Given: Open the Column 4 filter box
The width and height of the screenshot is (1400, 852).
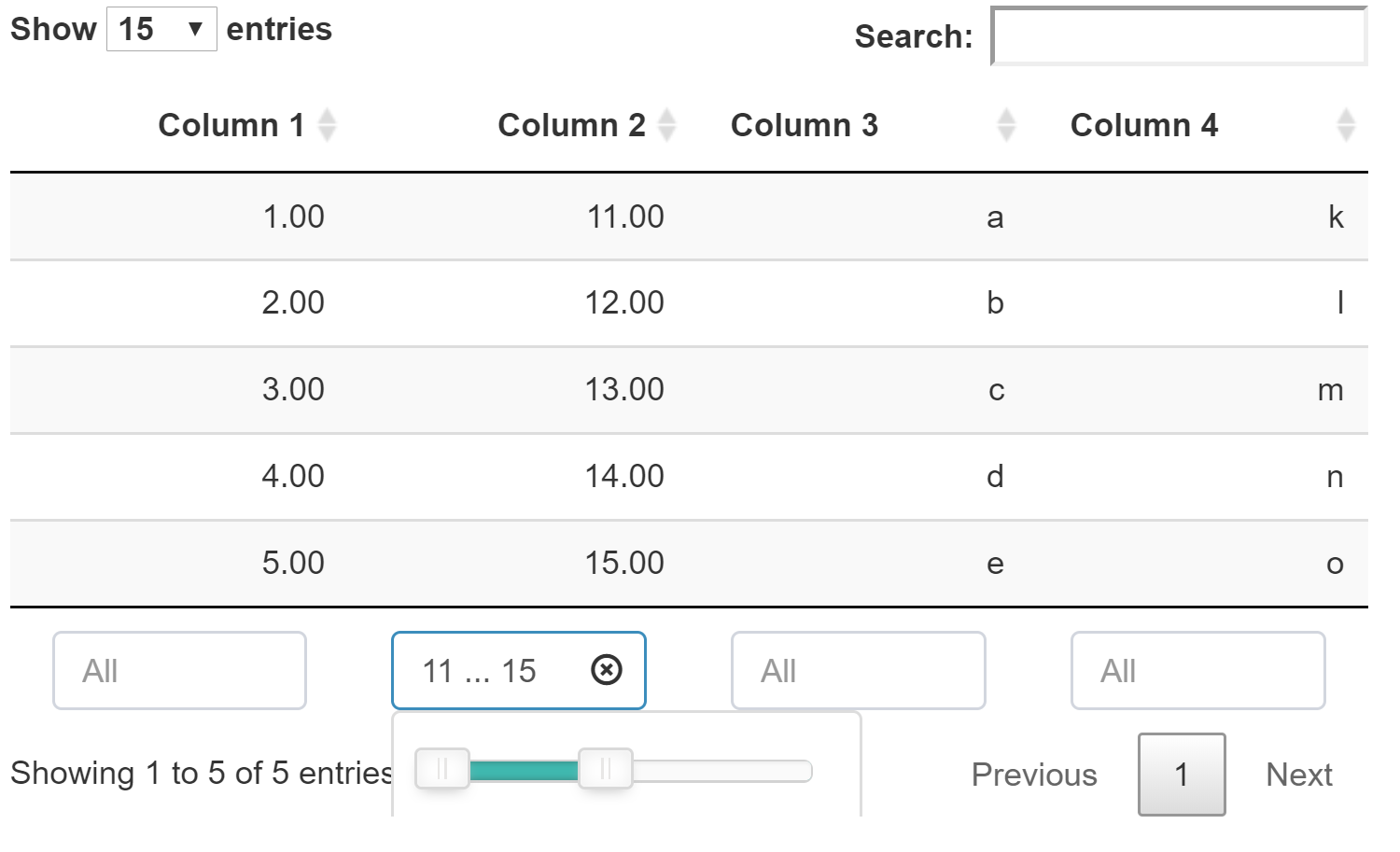Looking at the screenshot, I should click(x=1197, y=671).
